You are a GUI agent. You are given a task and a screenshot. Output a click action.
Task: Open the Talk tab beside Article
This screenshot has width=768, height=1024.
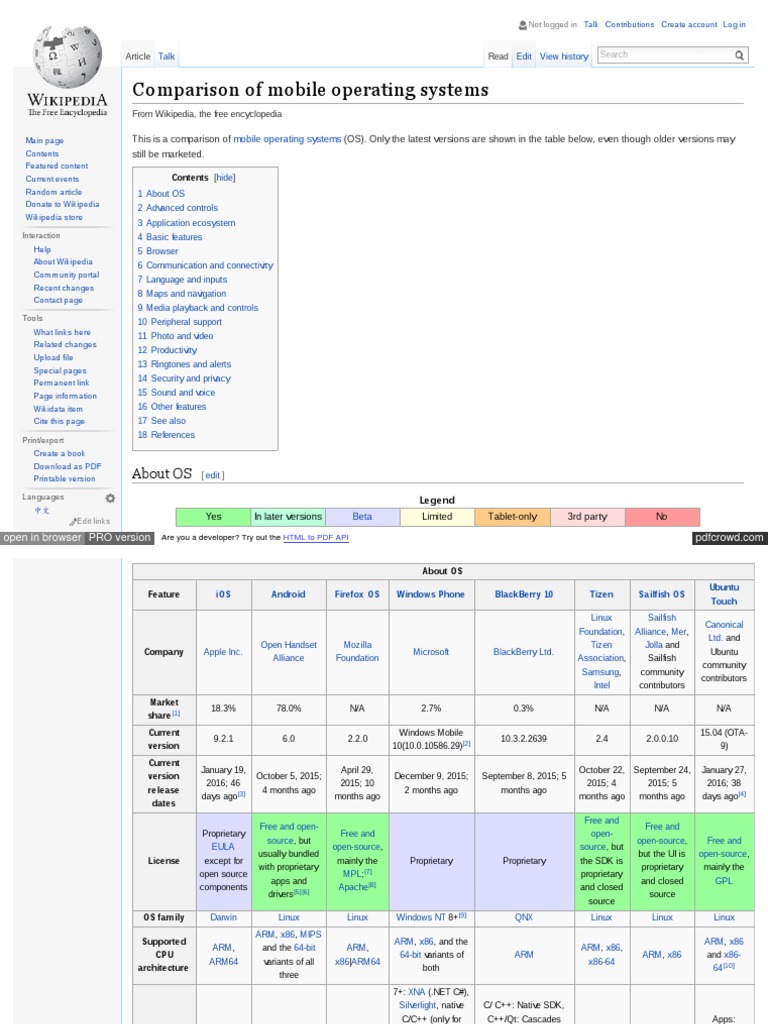pyautogui.click(x=167, y=56)
